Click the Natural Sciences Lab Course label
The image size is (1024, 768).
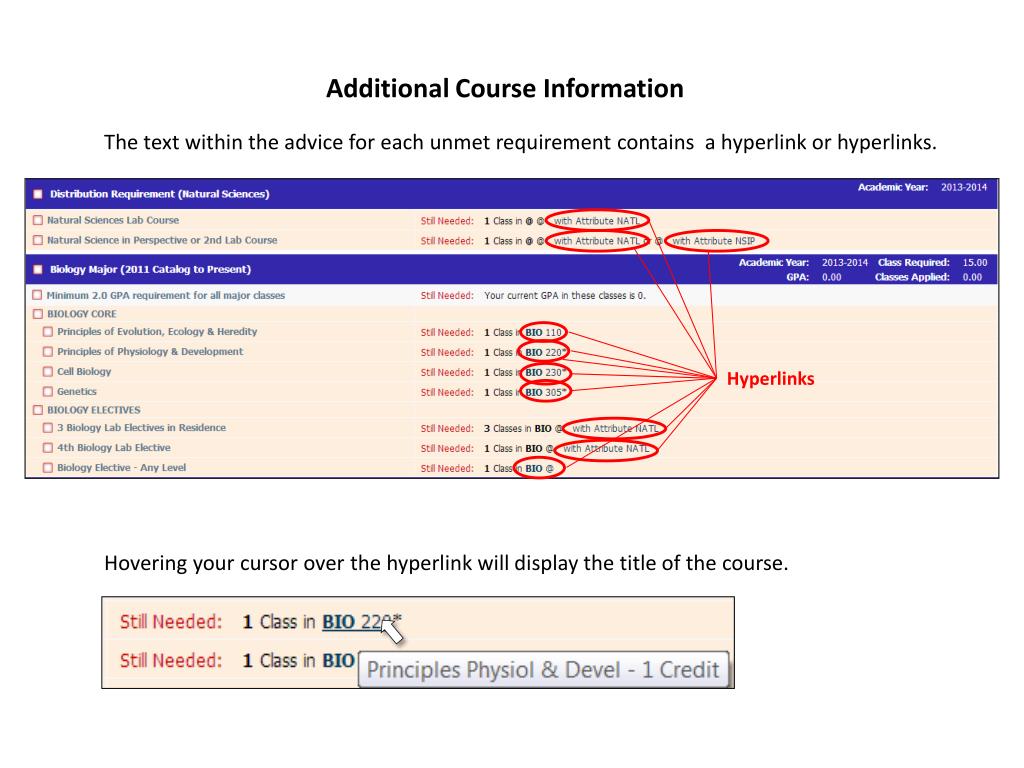pos(113,221)
